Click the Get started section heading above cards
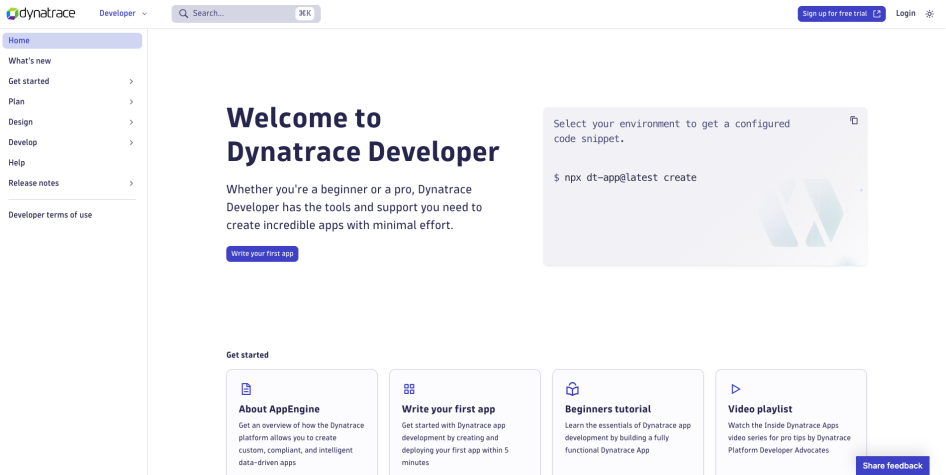The height and width of the screenshot is (475, 946). pos(247,355)
